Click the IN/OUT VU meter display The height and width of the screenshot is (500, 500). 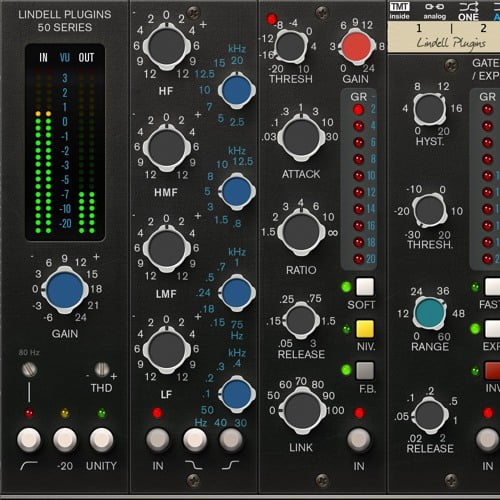(x=65, y=142)
